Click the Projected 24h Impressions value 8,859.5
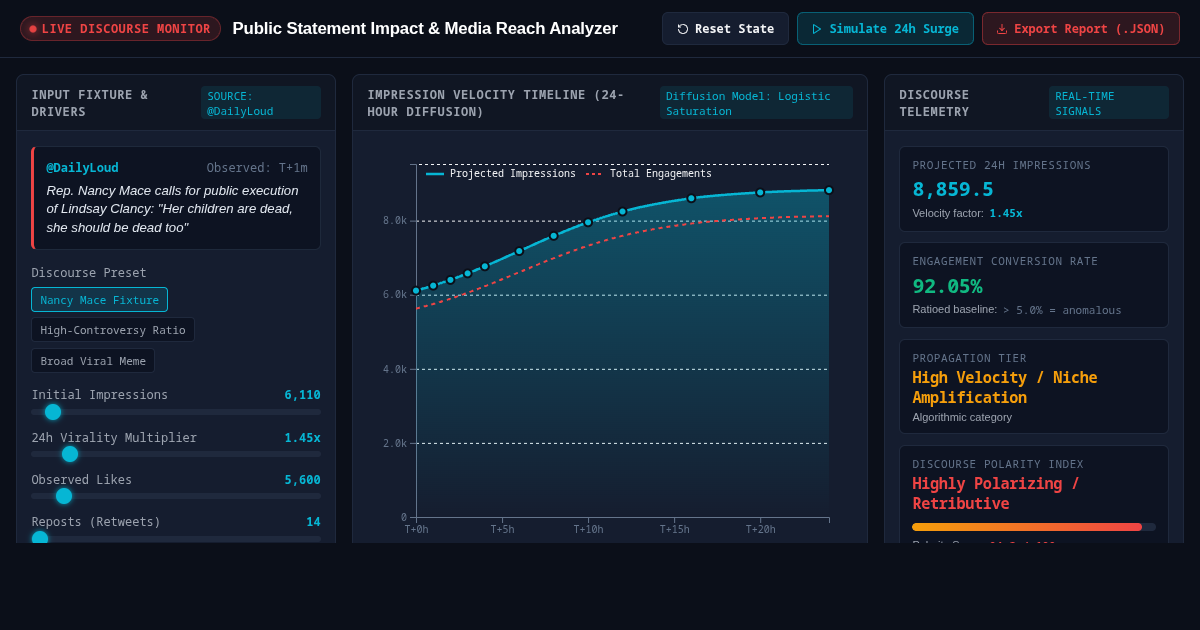Viewport: 1200px width, 630px height. pyautogui.click(x=953, y=189)
